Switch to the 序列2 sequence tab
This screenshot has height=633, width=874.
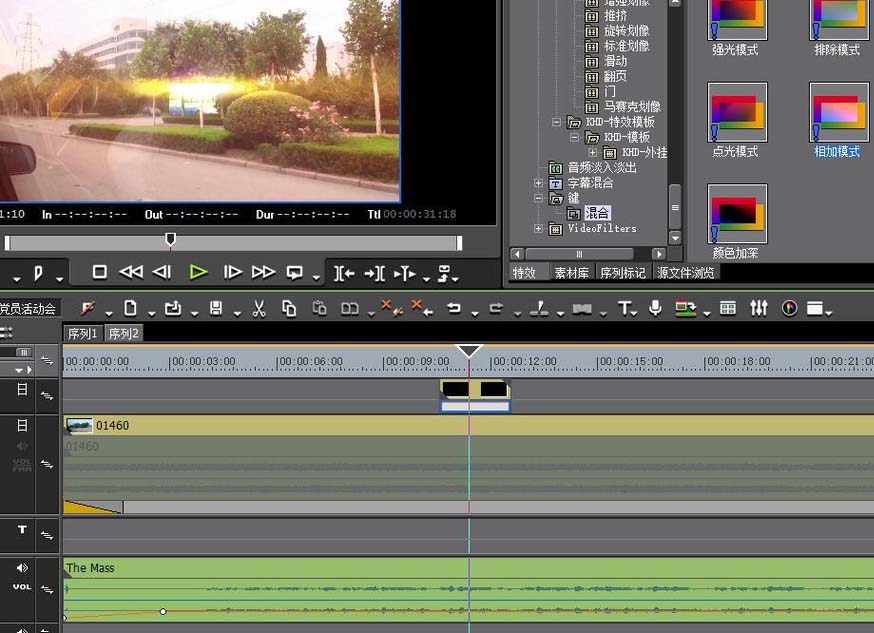[124, 334]
